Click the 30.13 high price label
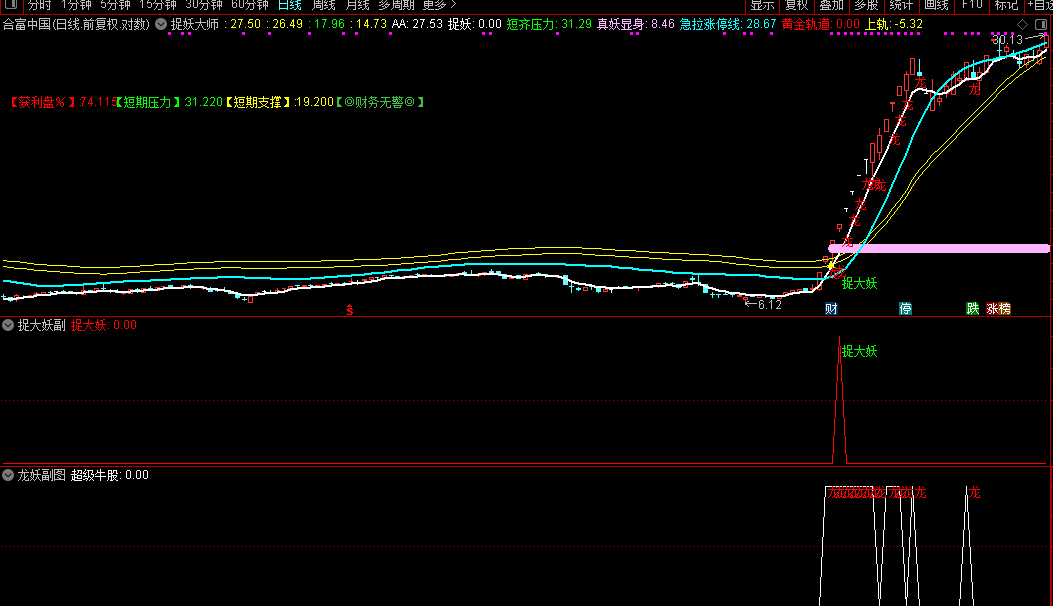The image size is (1053, 606). point(1007,40)
